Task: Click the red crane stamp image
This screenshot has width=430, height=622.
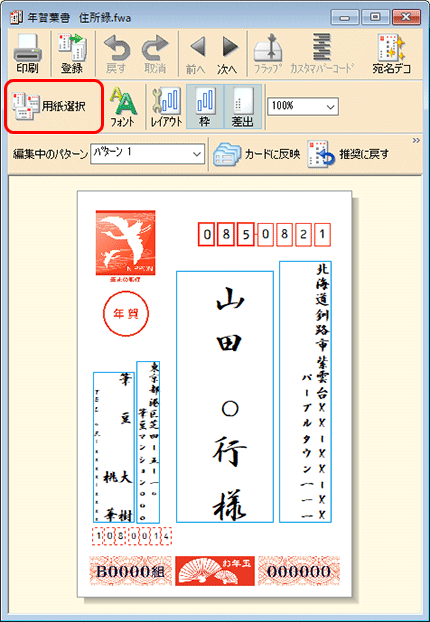Action: coord(125,242)
